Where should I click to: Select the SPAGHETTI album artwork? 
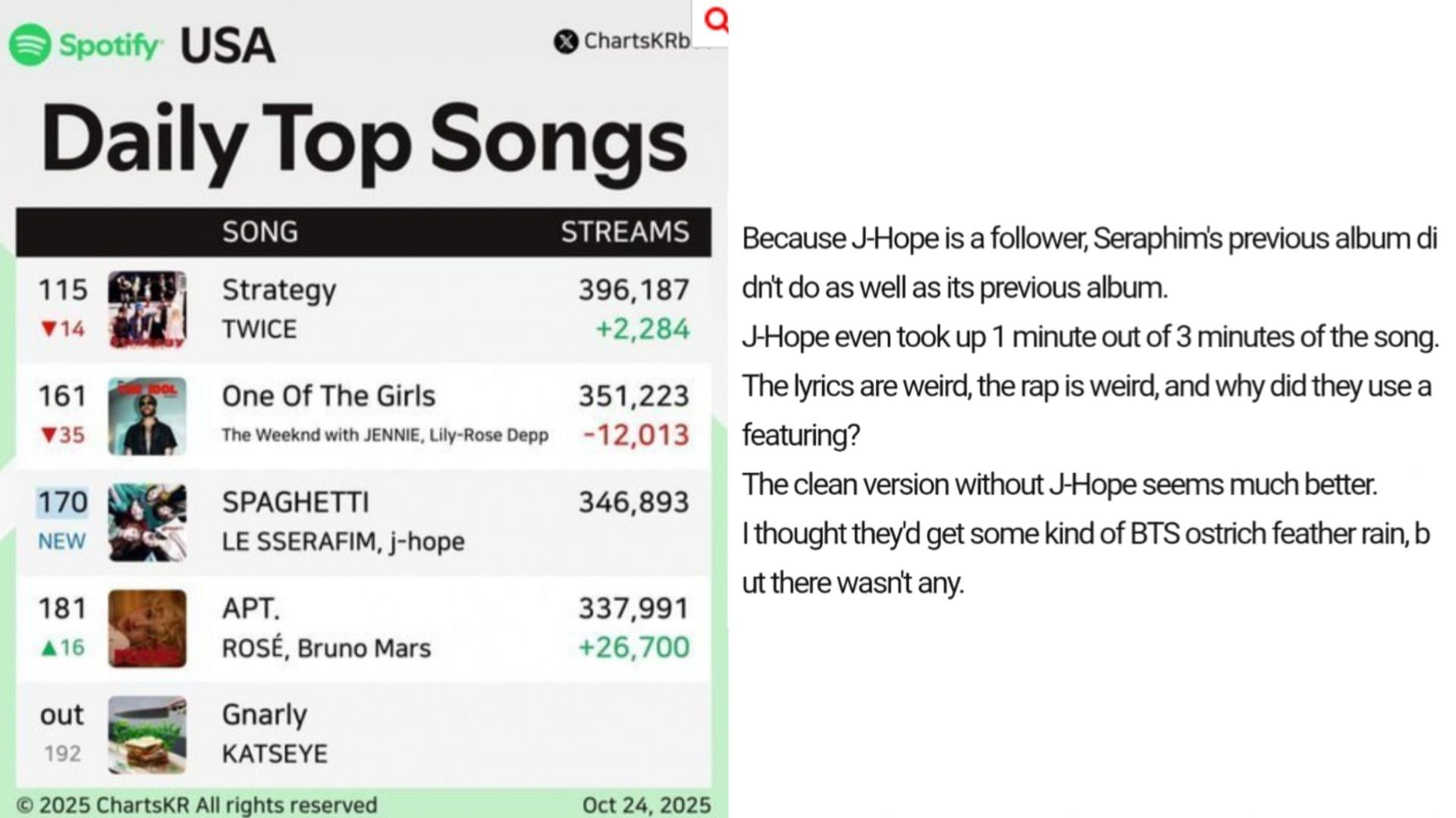point(147,522)
